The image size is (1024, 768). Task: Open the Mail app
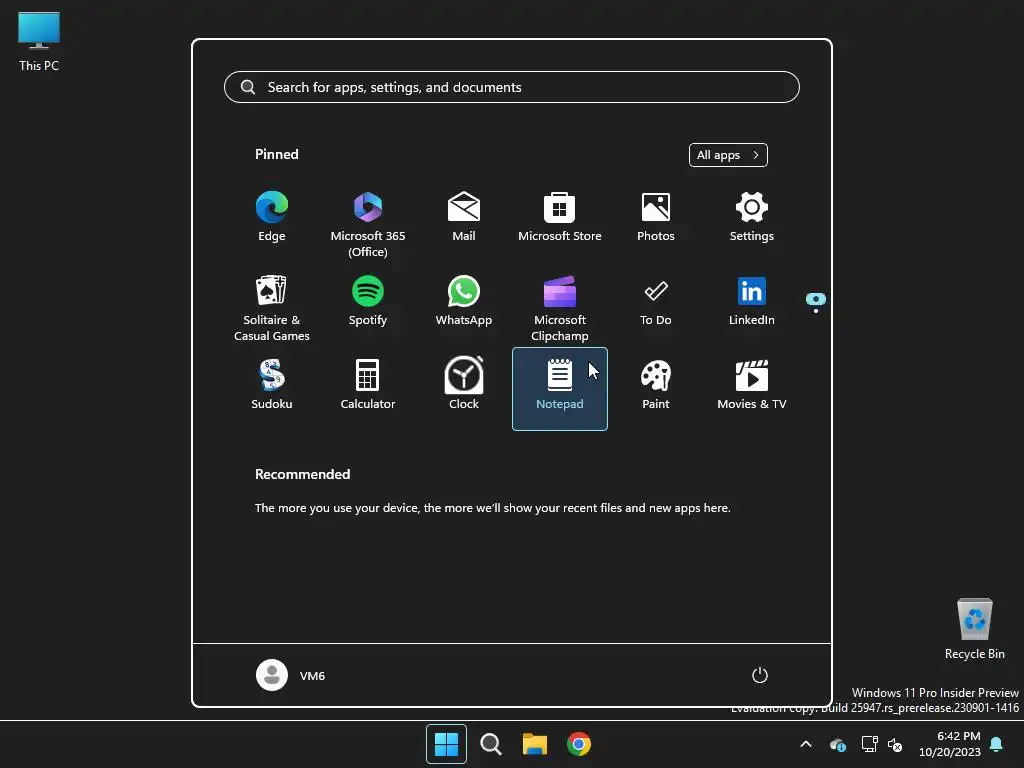464,219
